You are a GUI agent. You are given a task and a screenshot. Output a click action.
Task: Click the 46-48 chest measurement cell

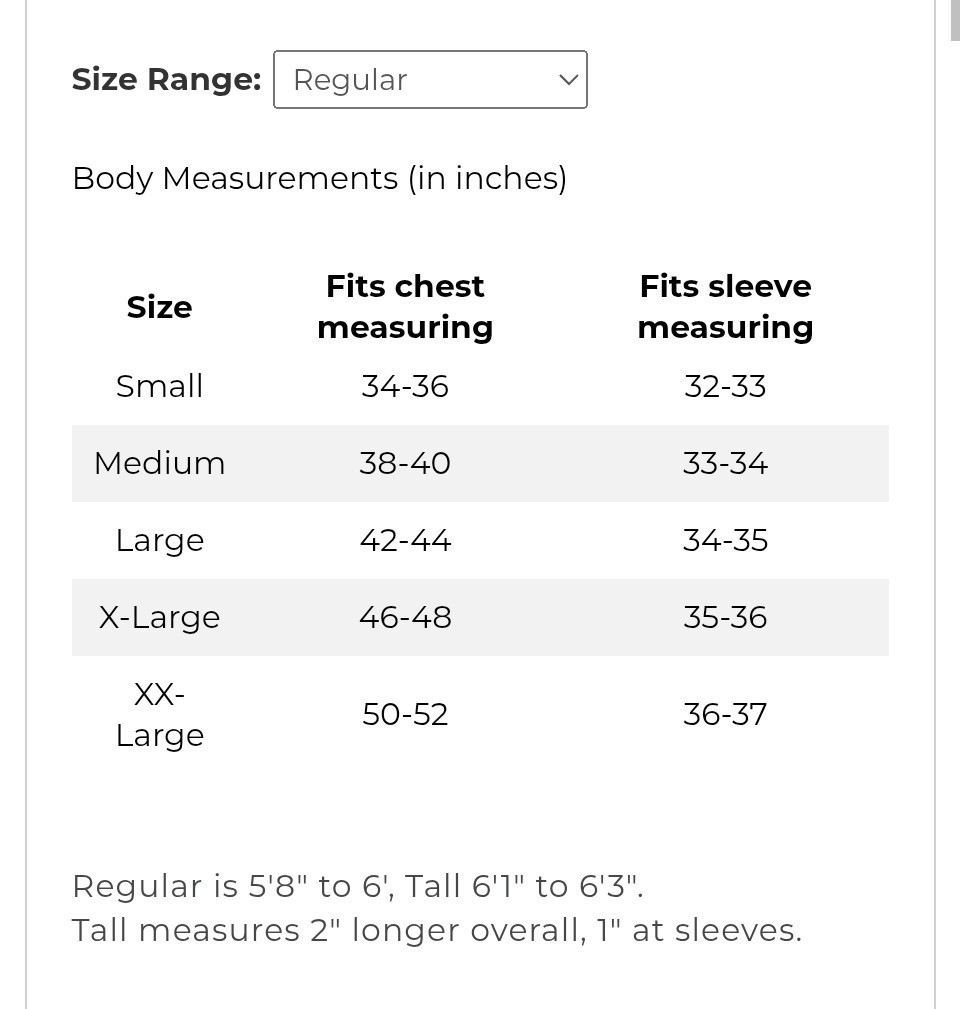(405, 617)
